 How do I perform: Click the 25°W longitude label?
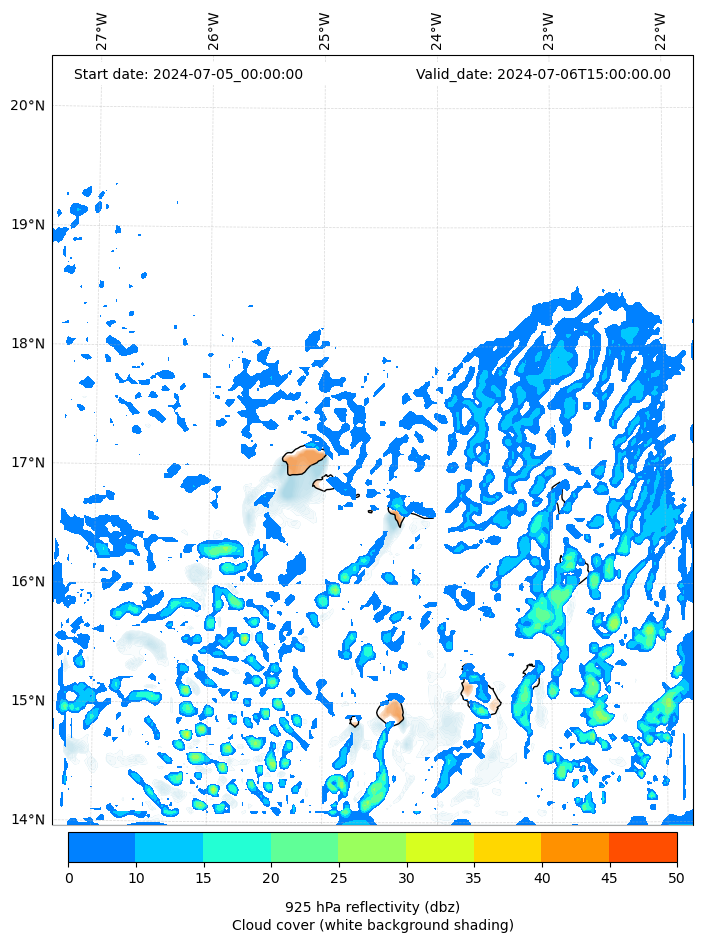point(324,31)
